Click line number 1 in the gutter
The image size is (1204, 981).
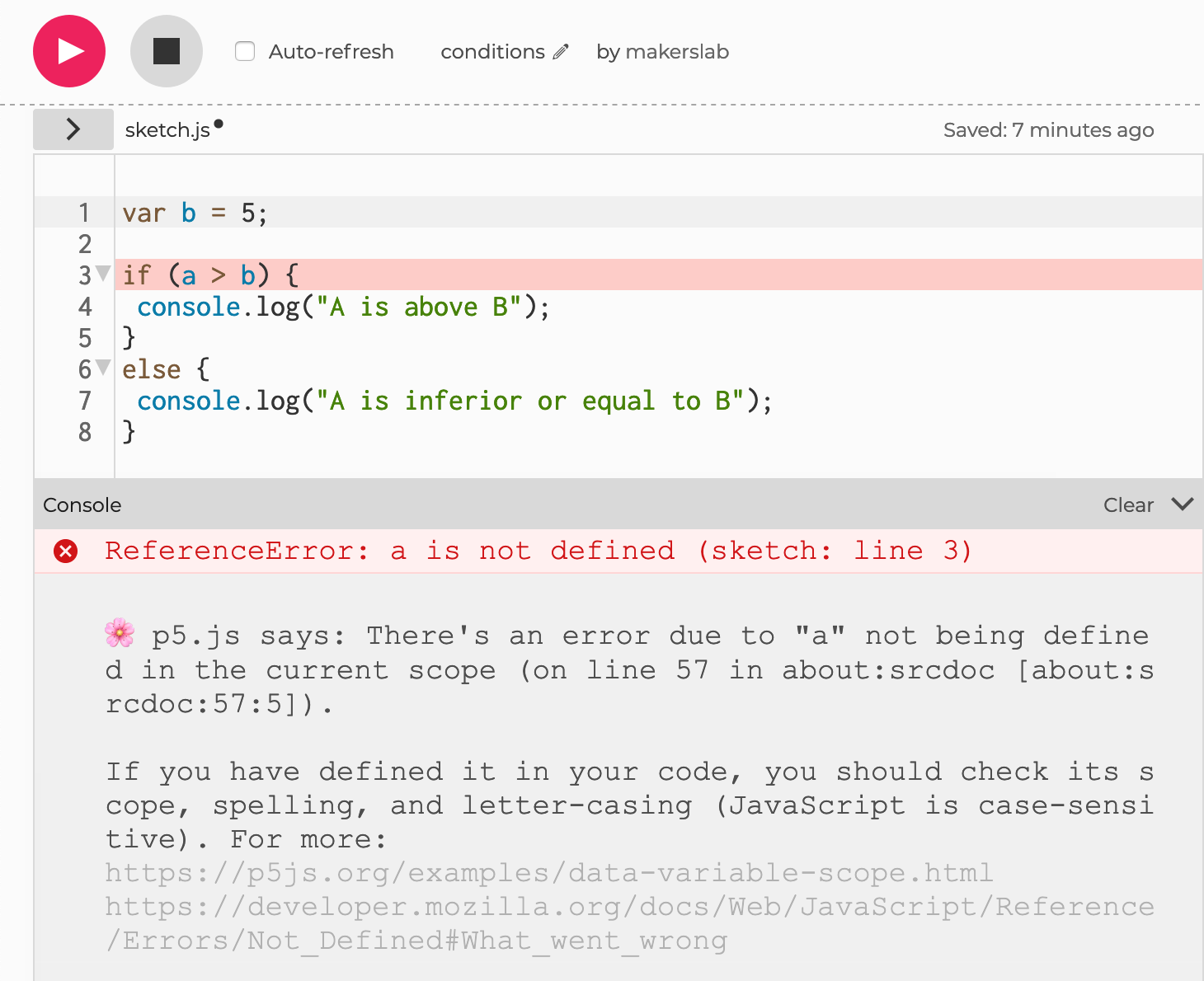tap(84, 213)
